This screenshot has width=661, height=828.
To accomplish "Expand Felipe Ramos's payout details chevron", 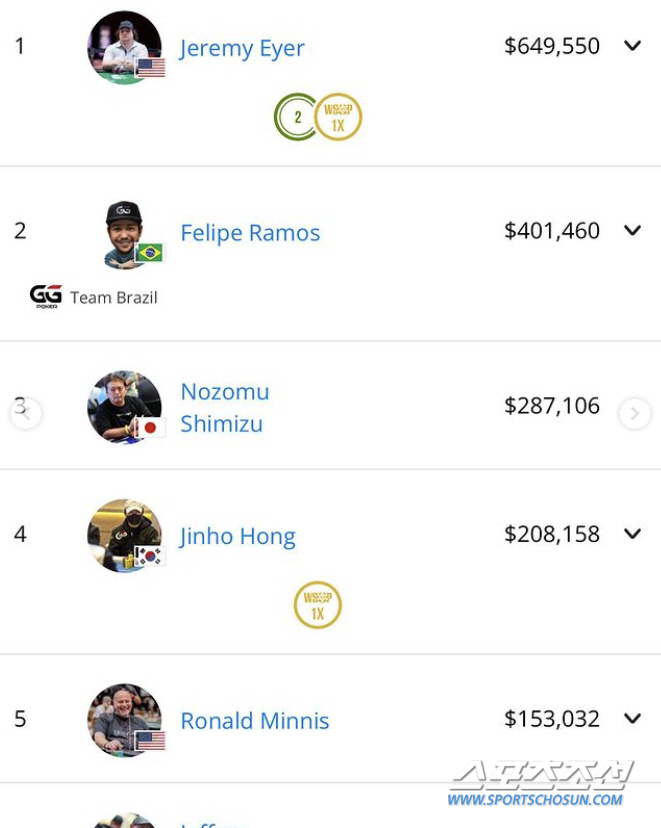I will click(x=632, y=230).
